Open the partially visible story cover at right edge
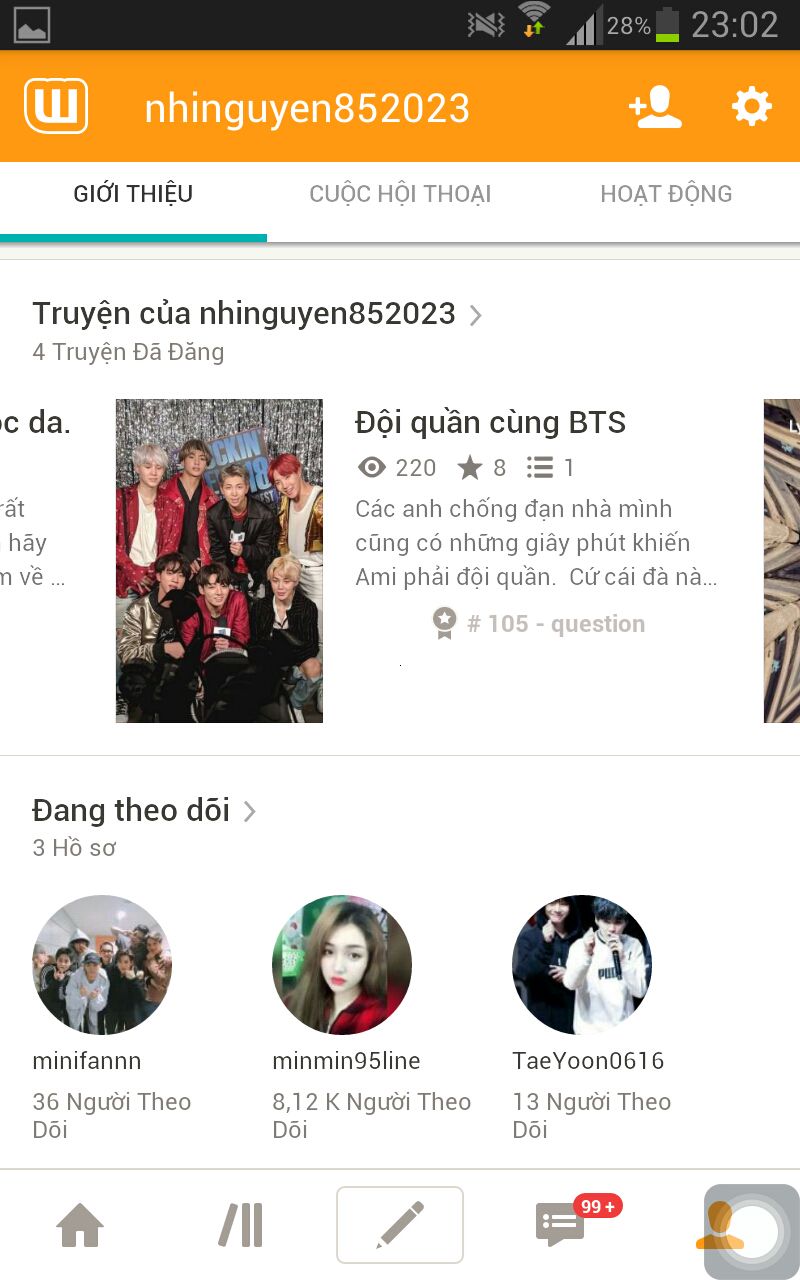 [782, 561]
